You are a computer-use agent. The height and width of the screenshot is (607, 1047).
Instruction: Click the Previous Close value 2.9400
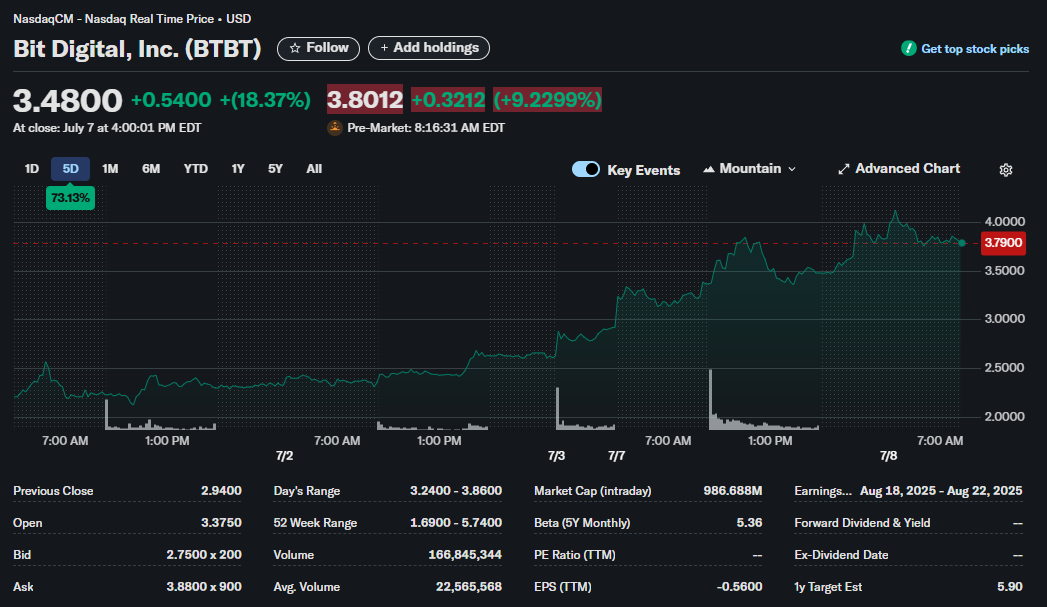click(221, 491)
